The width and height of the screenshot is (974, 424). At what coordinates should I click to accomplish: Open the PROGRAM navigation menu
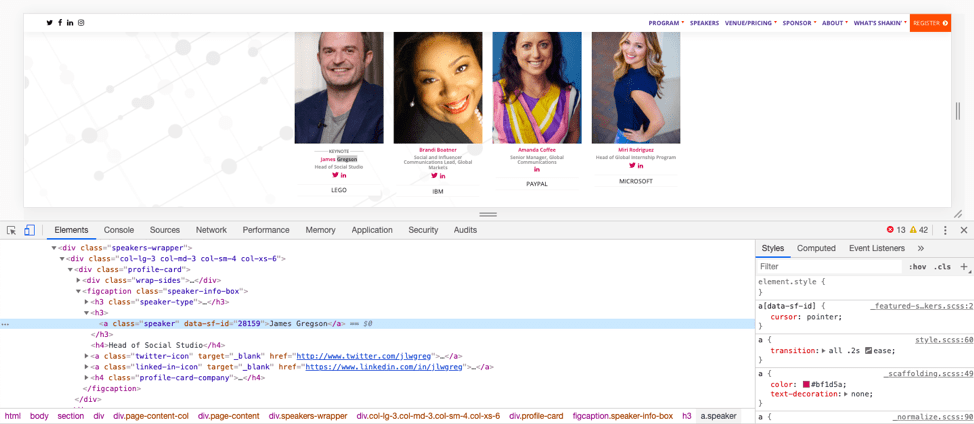[x=666, y=23]
